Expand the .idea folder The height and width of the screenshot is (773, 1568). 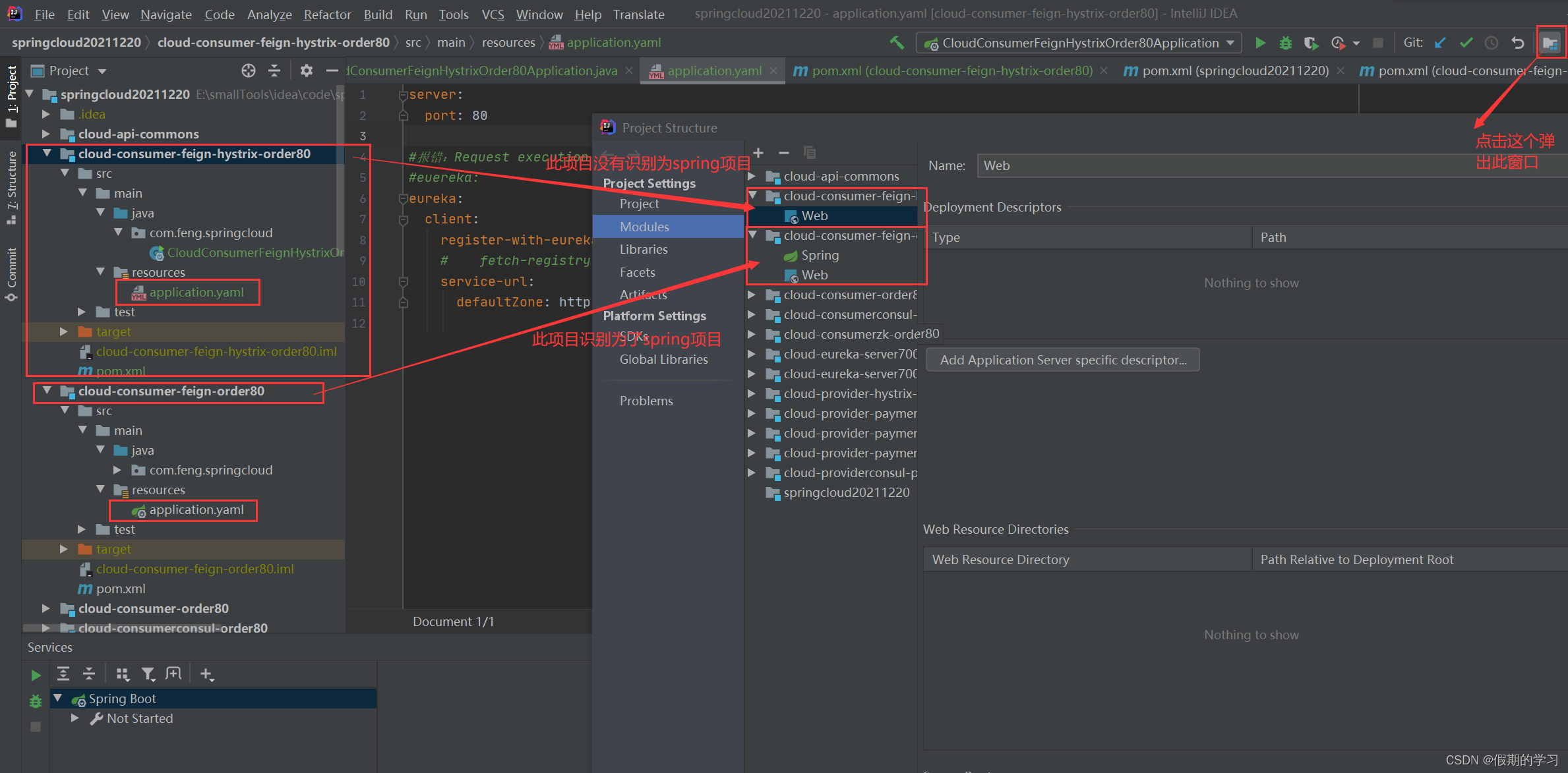tap(45, 114)
